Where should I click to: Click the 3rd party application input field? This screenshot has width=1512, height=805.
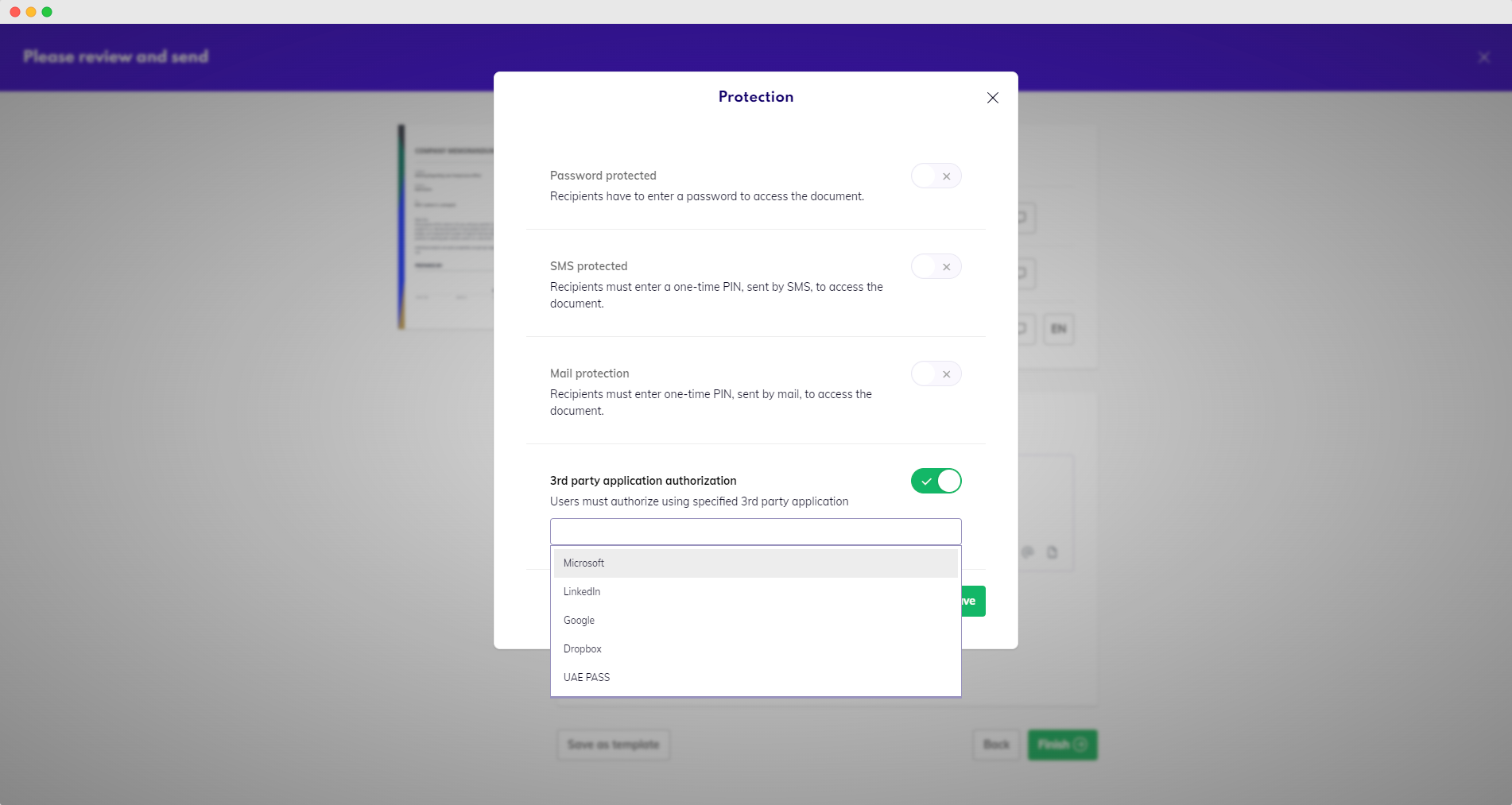755,532
